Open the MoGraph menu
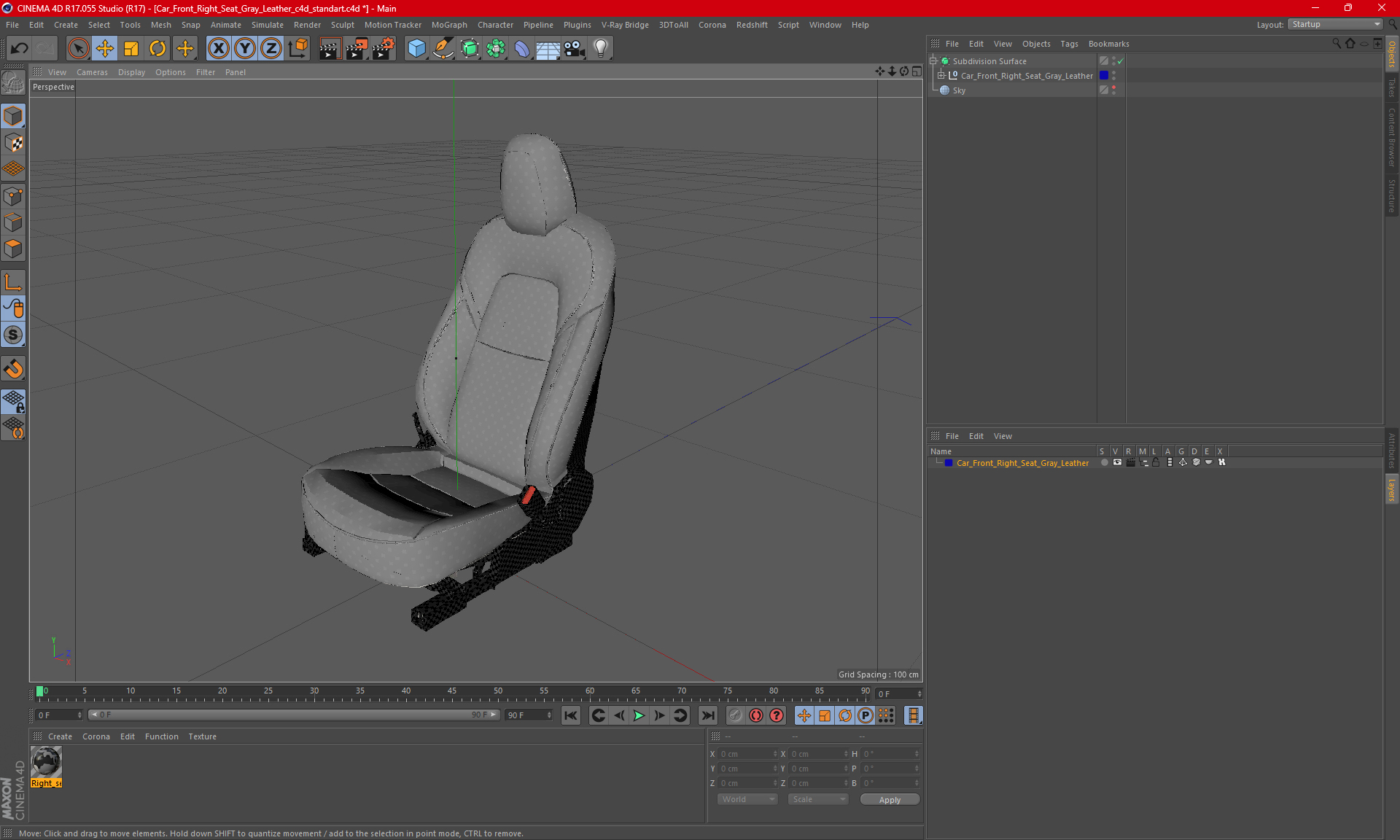1400x840 pixels. point(449,25)
